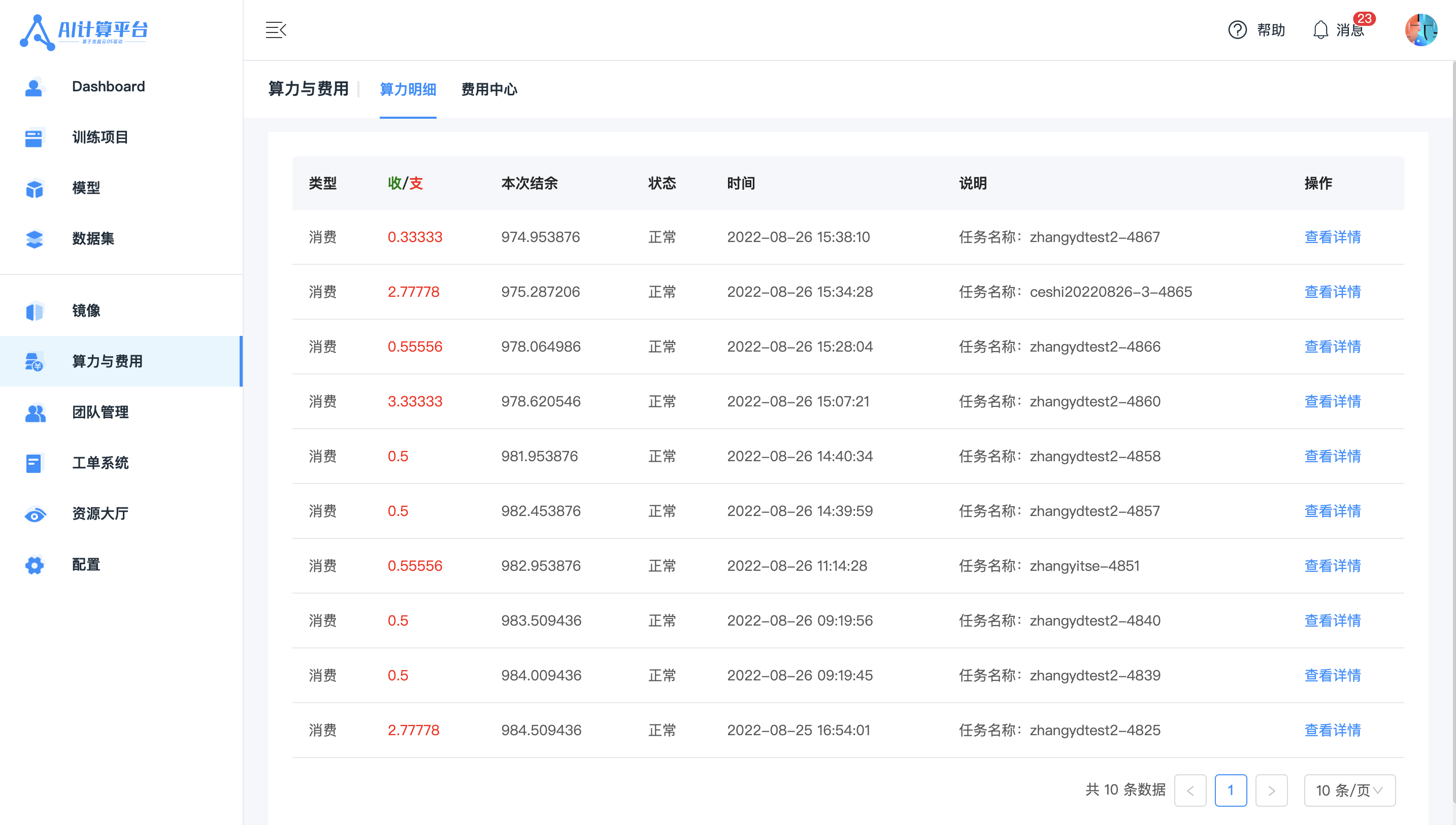1456x825 pixels.
Task: Click the amount 3.33333
Action: pyautogui.click(x=415, y=402)
